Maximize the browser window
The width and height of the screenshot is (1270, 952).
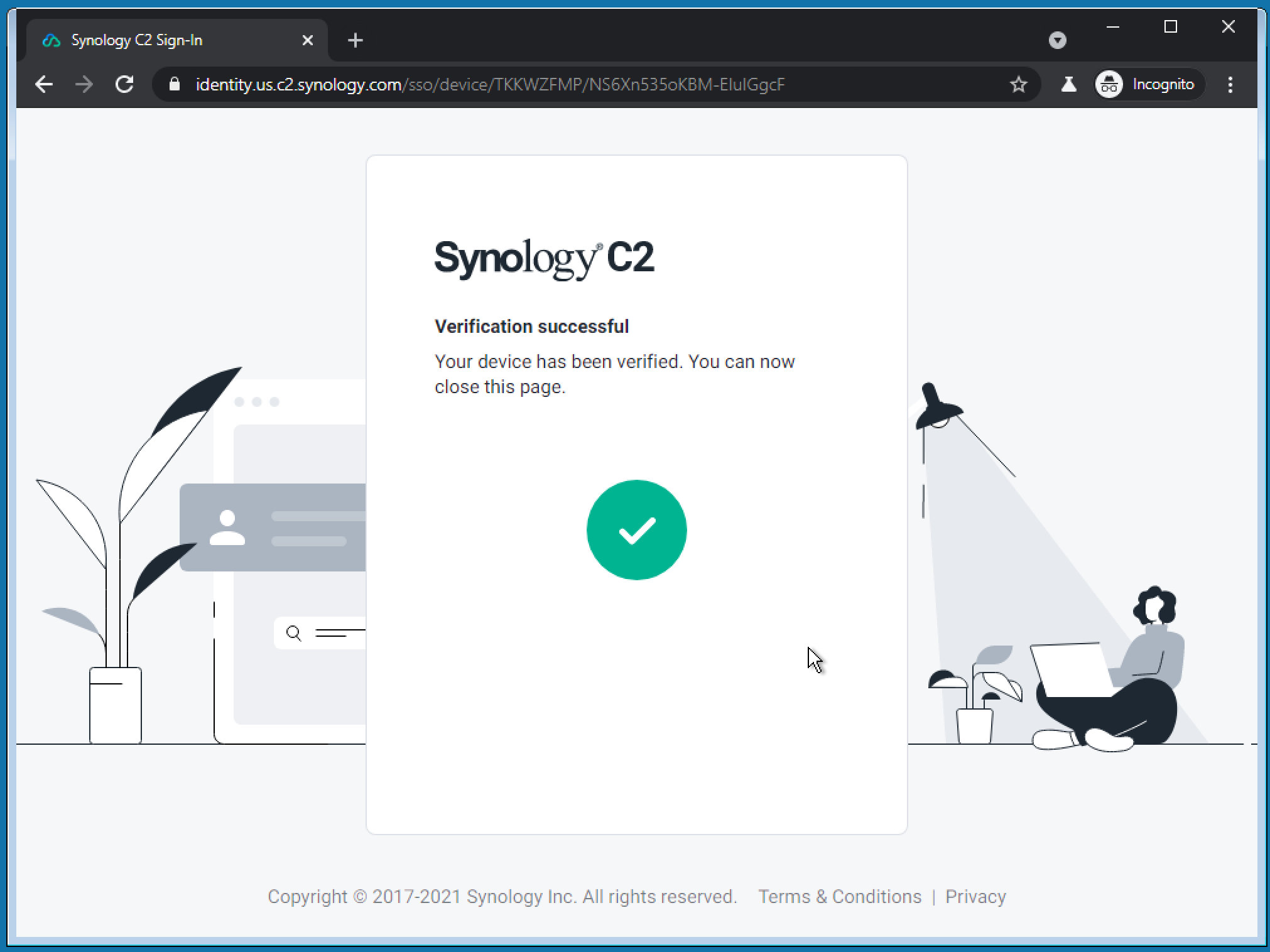point(1170,26)
